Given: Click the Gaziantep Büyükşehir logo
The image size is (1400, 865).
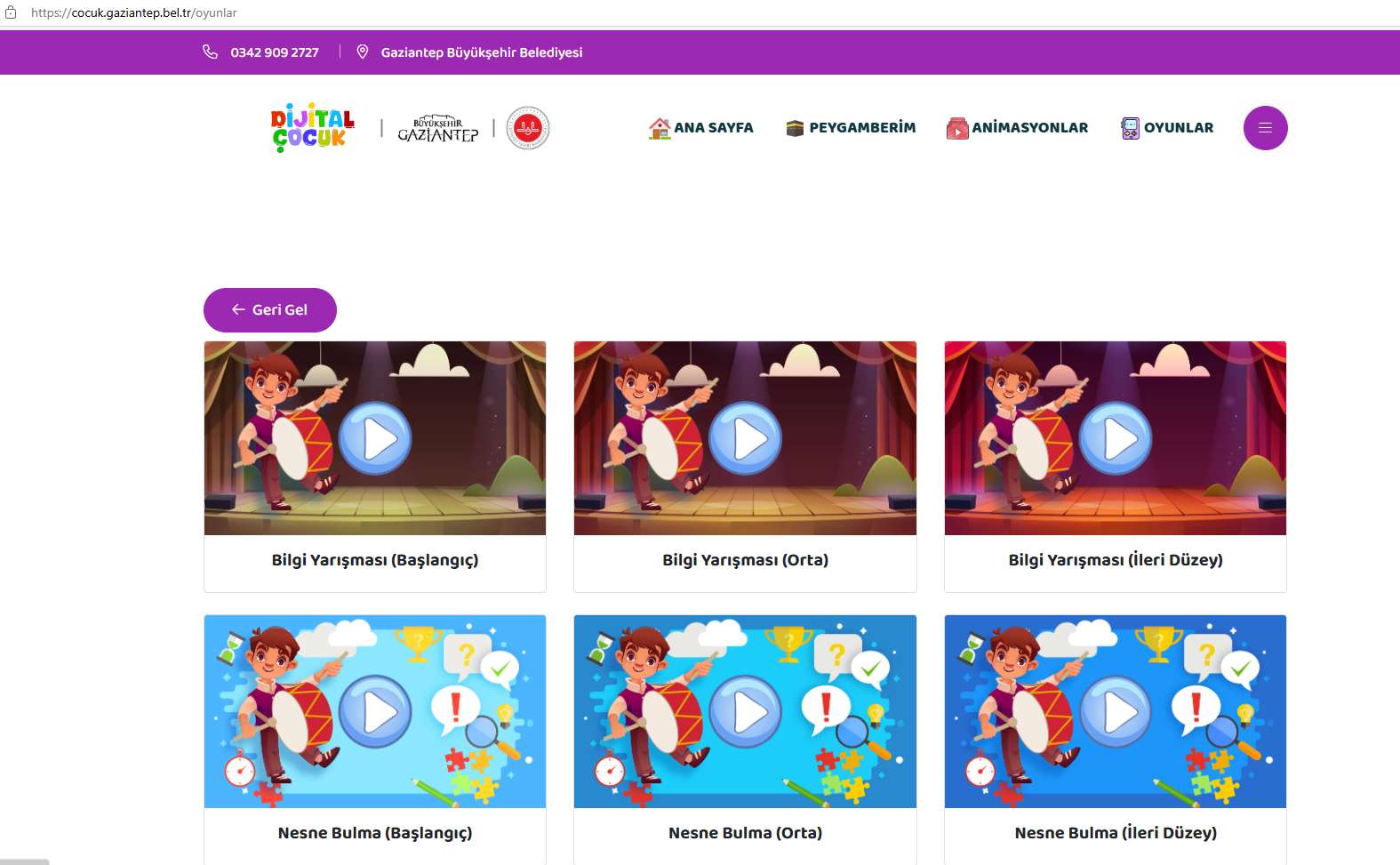Looking at the screenshot, I should 438,129.
